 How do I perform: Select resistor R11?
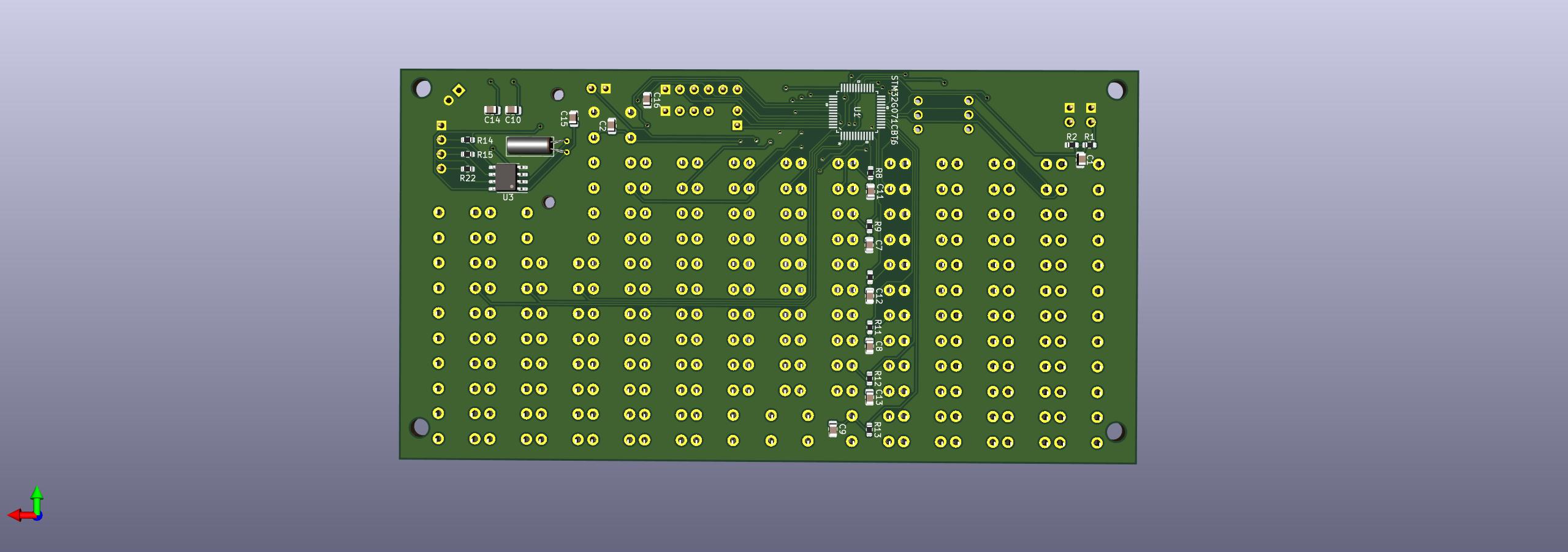[x=869, y=327]
